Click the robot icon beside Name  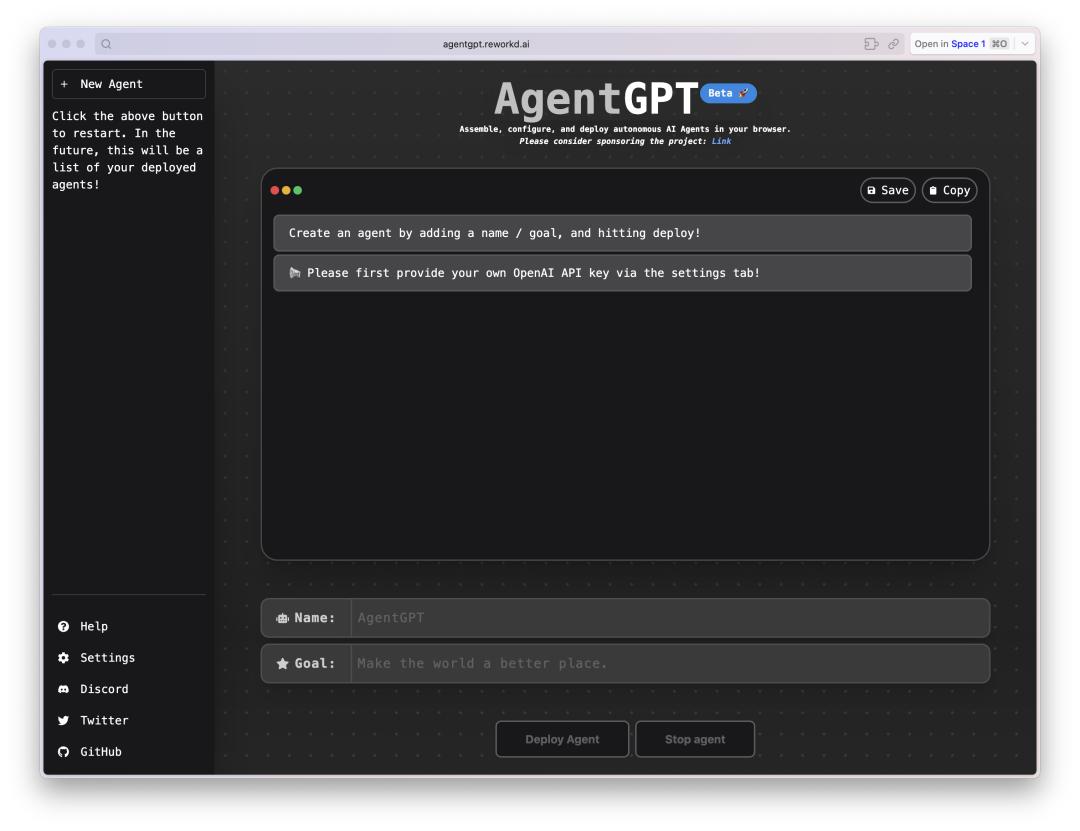282,618
